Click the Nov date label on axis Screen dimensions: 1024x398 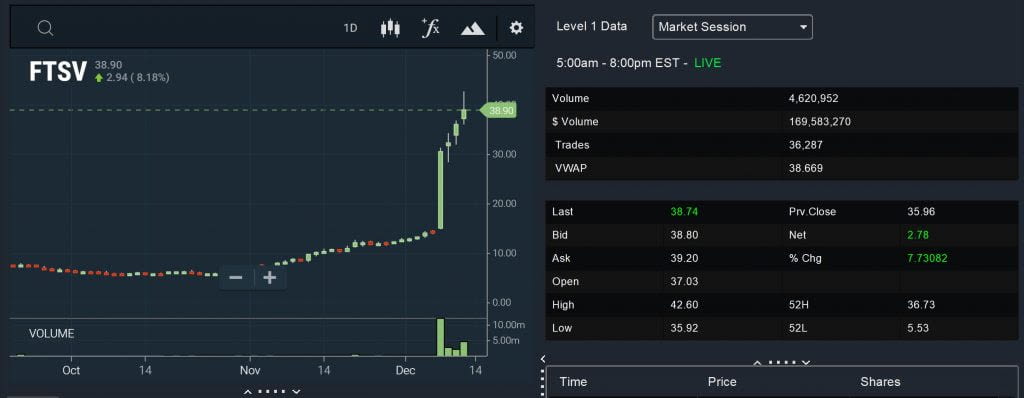tap(250, 370)
